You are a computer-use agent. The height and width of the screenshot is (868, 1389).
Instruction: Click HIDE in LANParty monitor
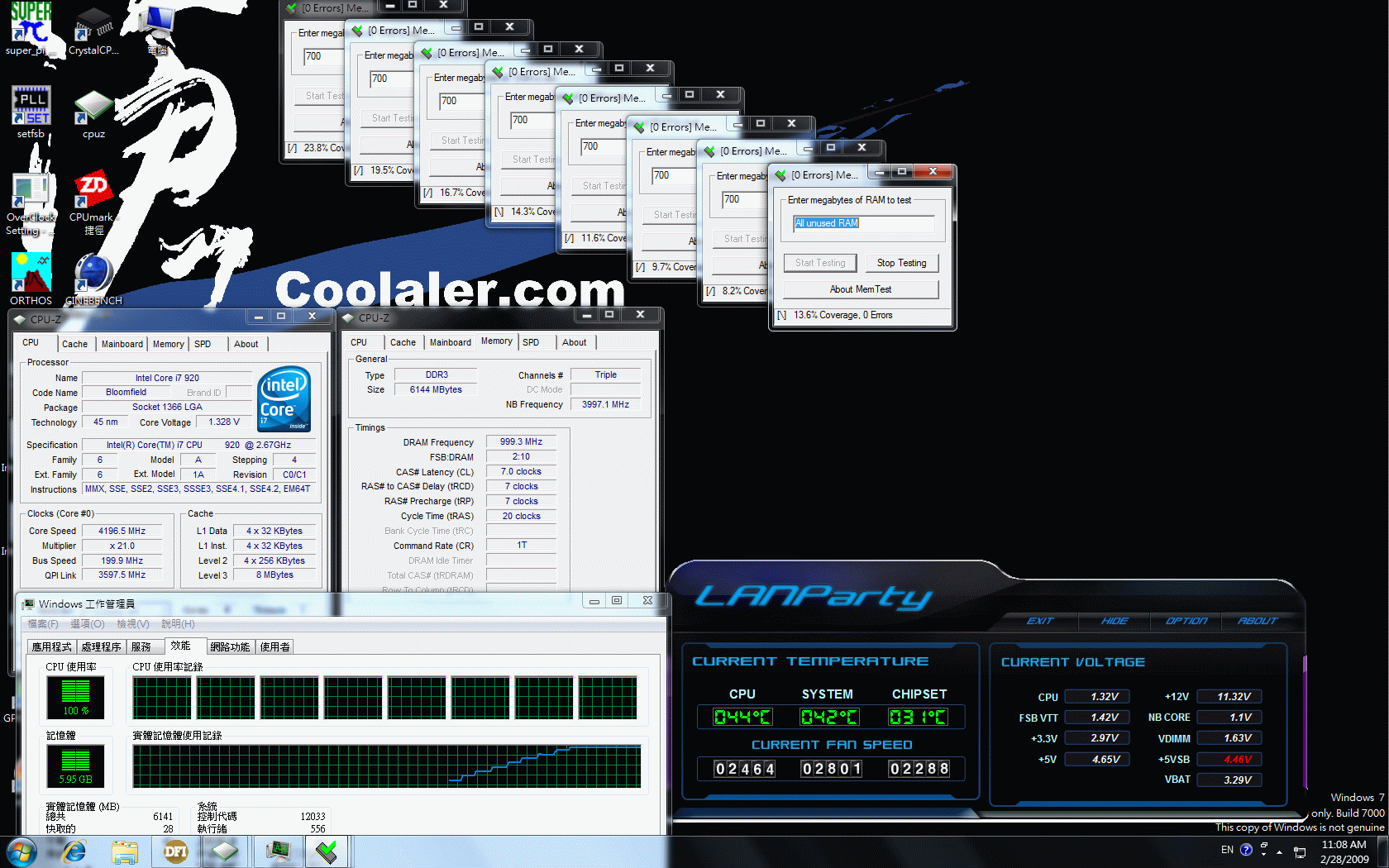tap(1114, 621)
